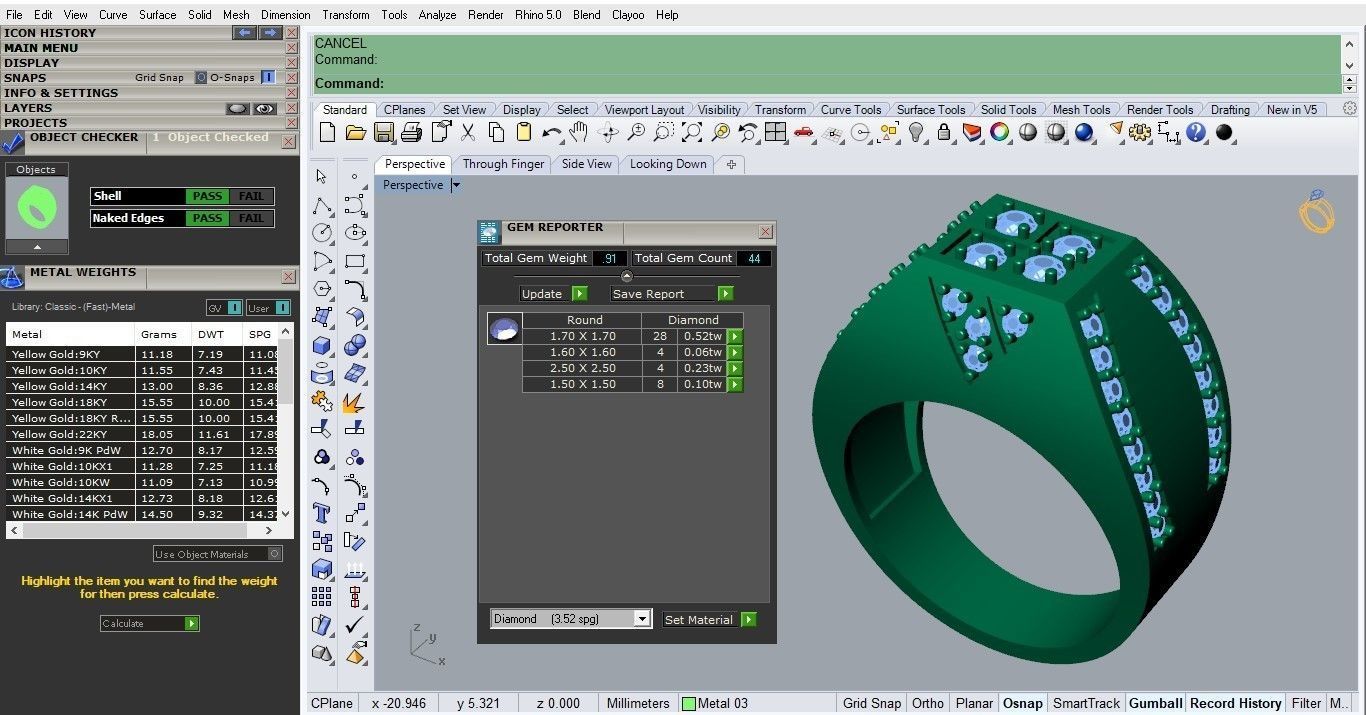Toggle the oval icon in LAYERS row
1366x715 pixels.
(237, 108)
